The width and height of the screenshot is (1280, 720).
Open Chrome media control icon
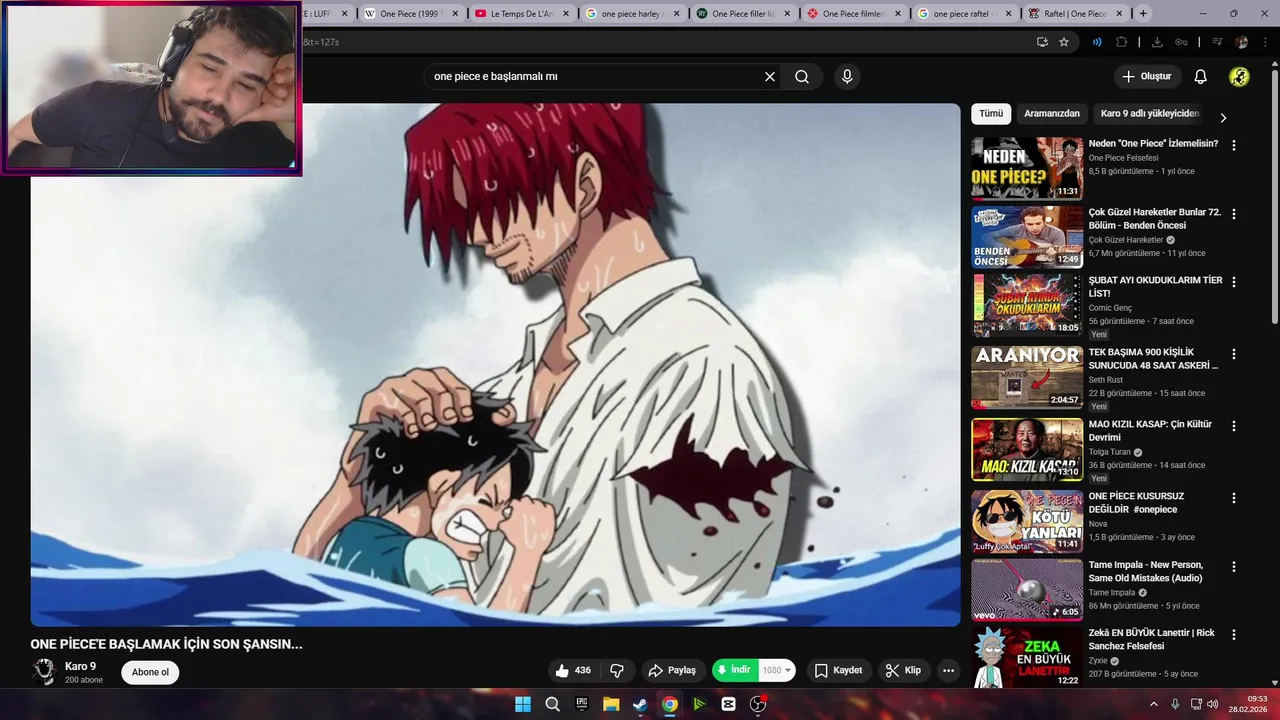(1217, 42)
